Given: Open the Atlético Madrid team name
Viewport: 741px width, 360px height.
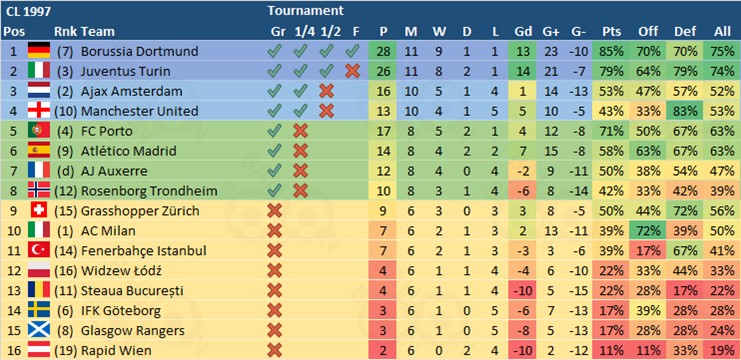Looking at the screenshot, I should tap(129, 151).
